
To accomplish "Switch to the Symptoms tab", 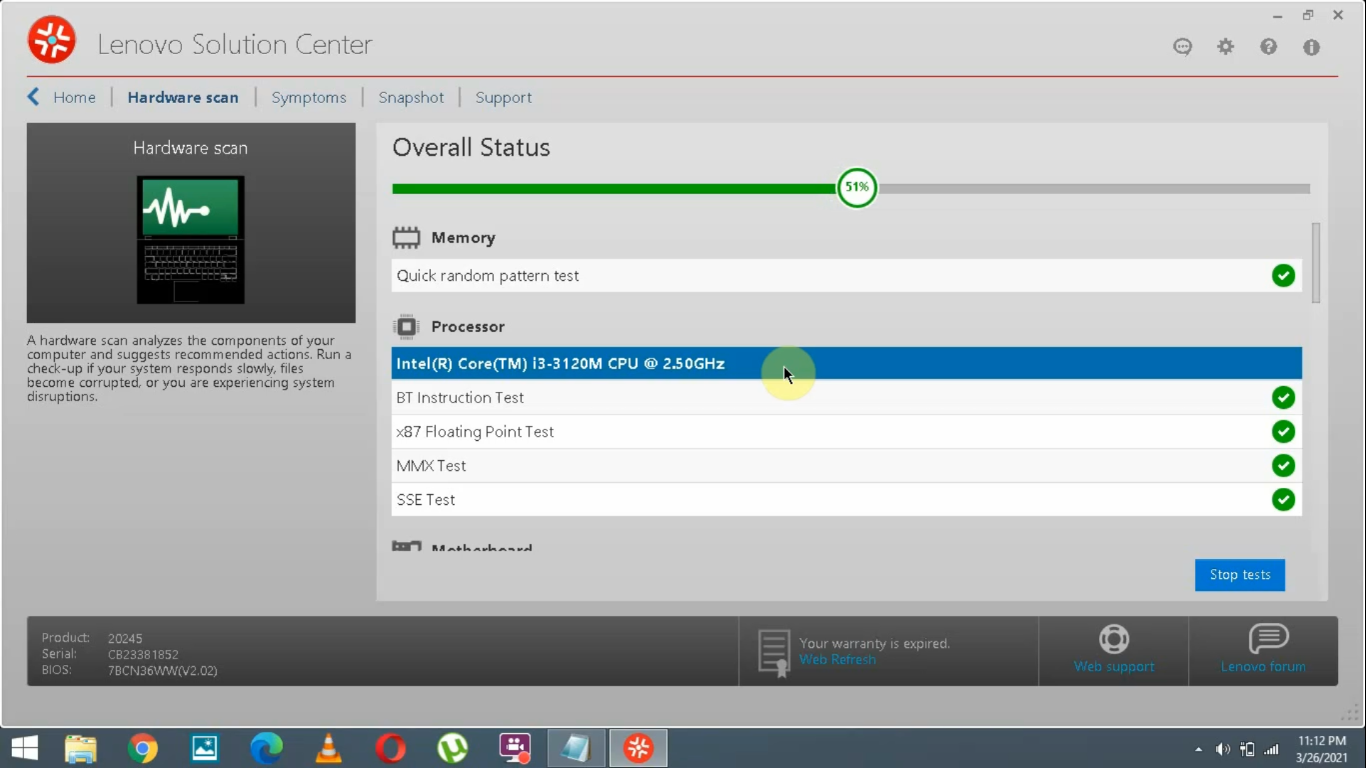I will coord(309,97).
